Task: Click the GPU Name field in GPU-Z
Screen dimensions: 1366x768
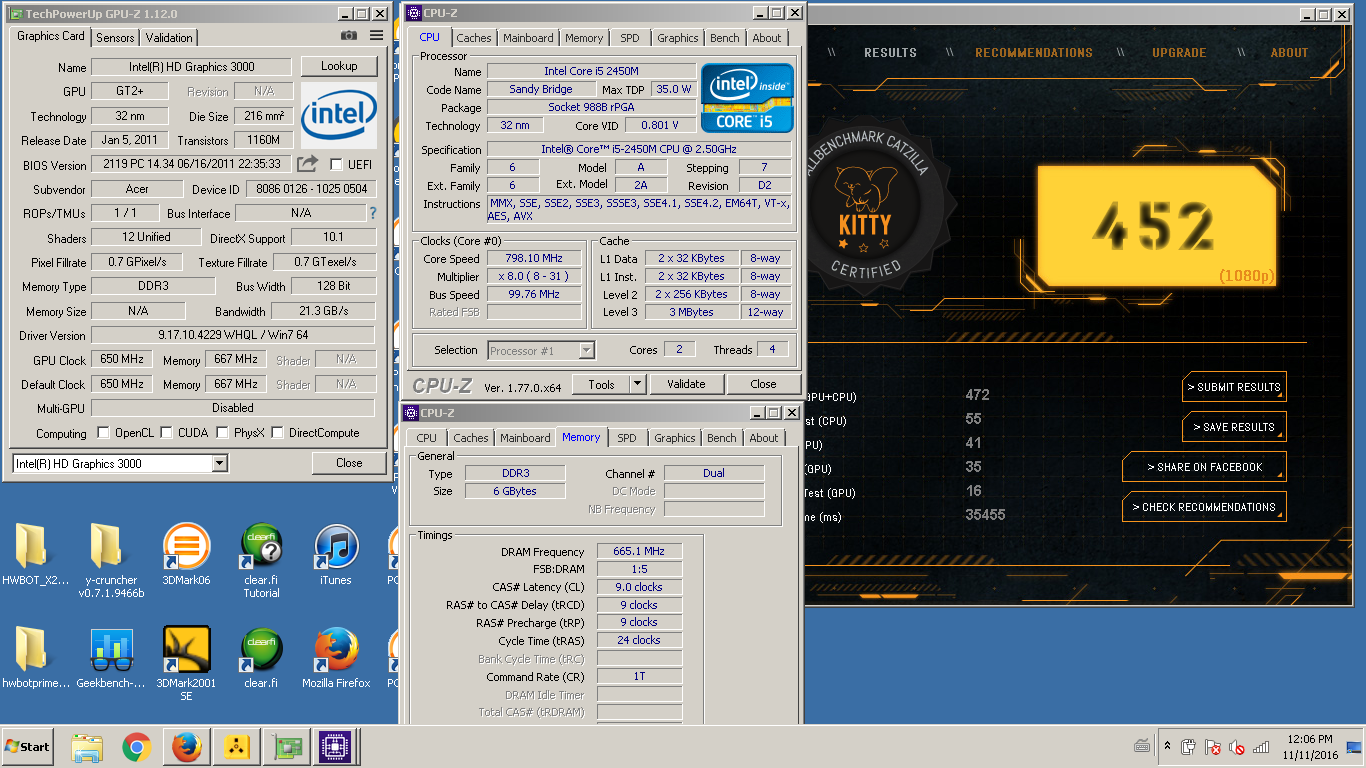Action: click(191, 67)
